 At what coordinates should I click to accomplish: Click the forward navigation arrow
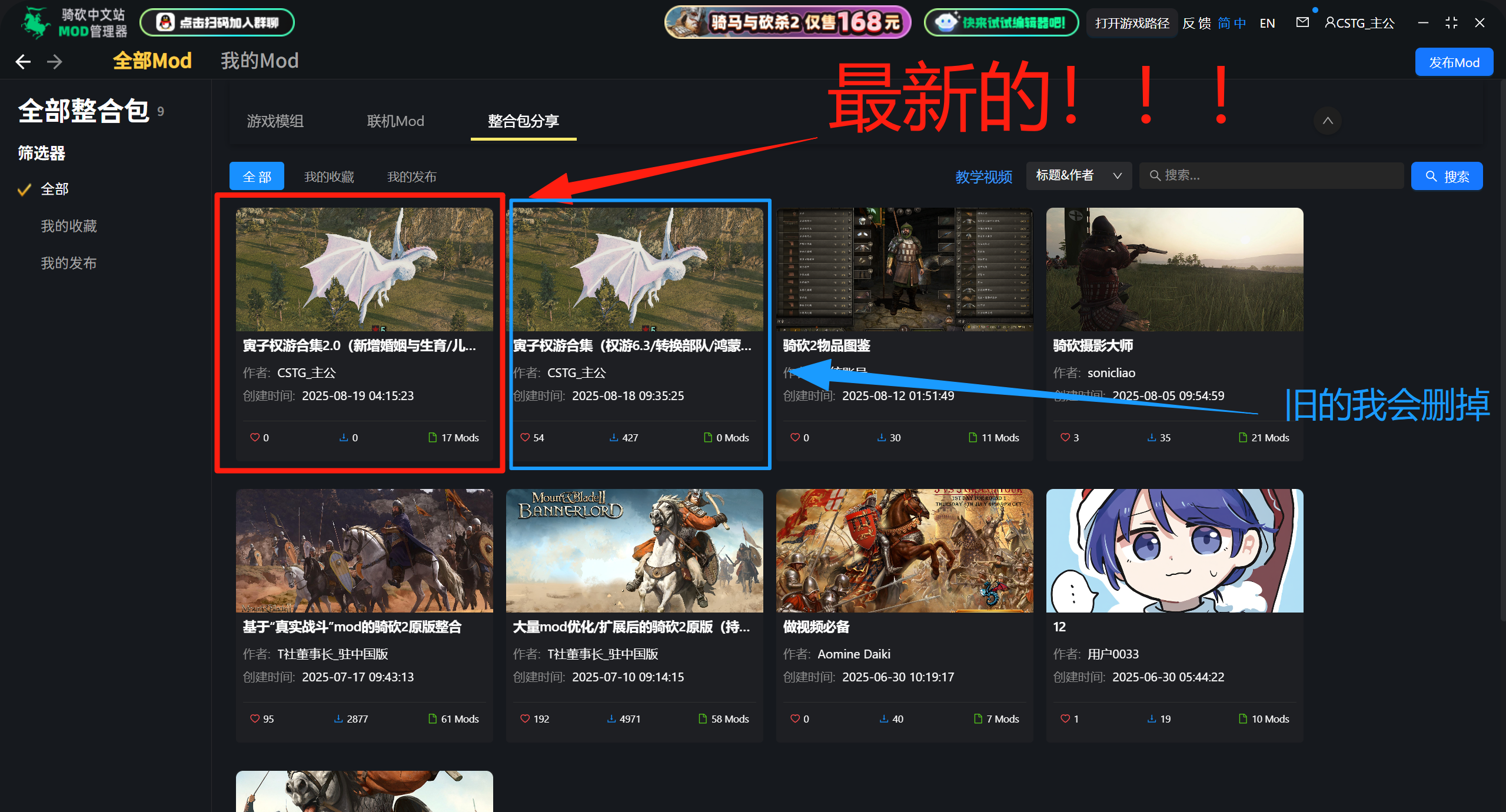tap(55, 61)
